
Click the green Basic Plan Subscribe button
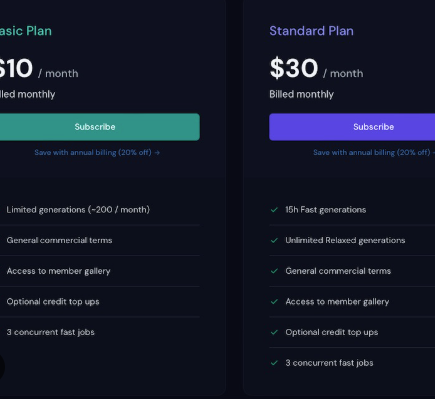[99, 127]
